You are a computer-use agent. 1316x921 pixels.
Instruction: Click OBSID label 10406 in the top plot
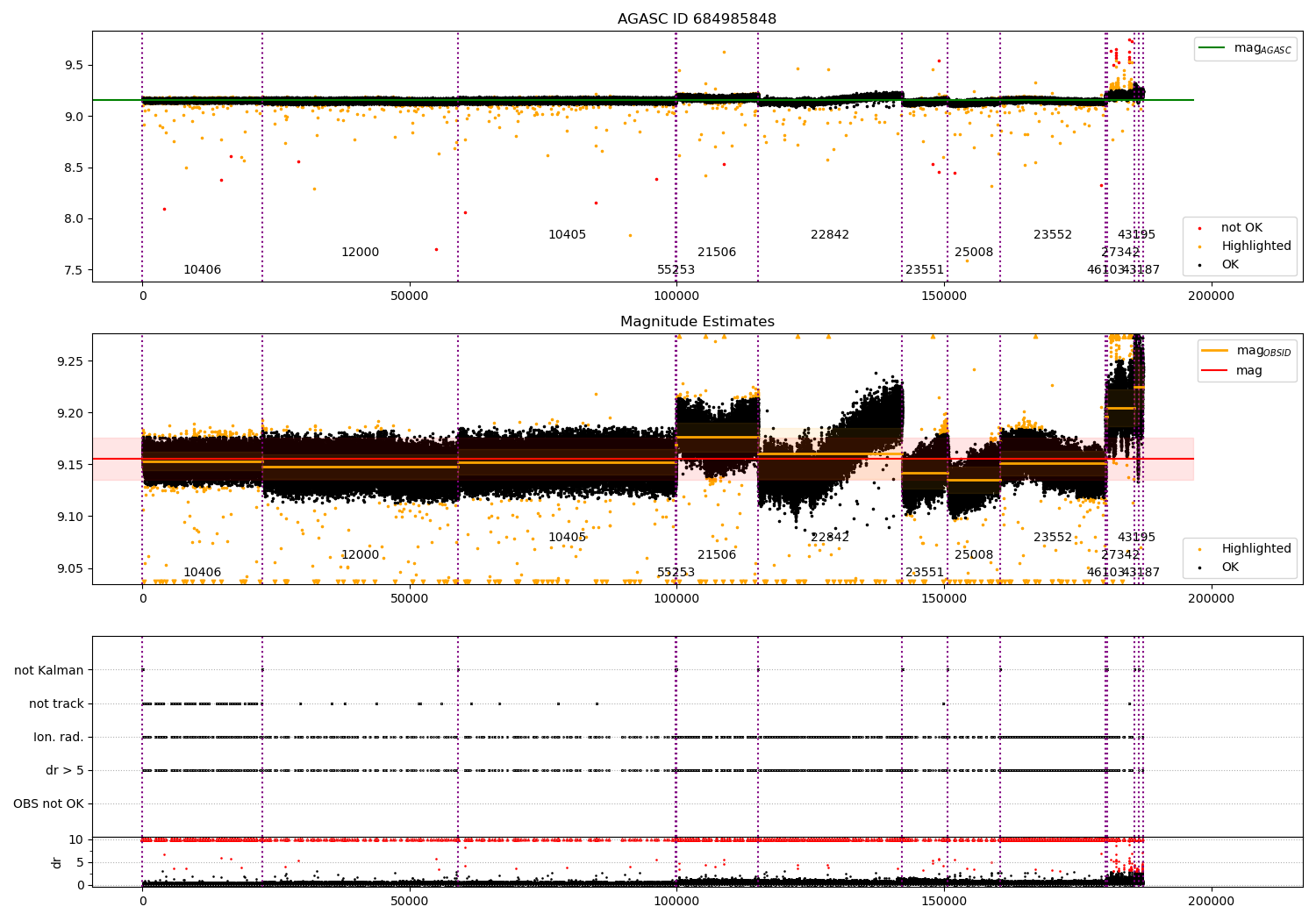(x=203, y=270)
